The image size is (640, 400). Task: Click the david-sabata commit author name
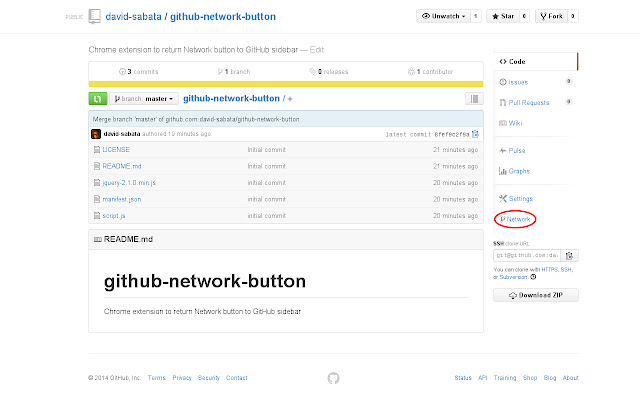point(122,134)
